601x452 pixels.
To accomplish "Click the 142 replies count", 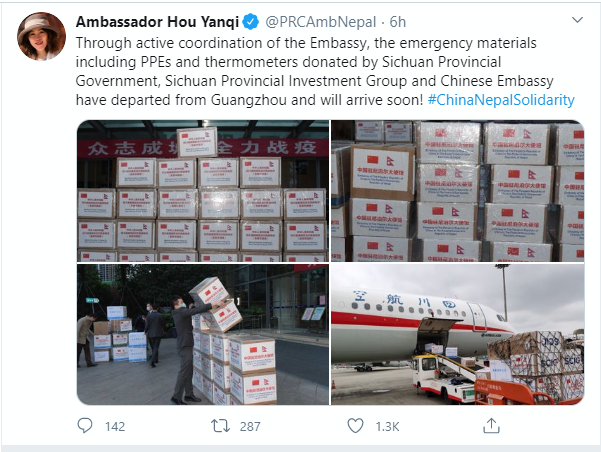I will click(x=115, y=426).
